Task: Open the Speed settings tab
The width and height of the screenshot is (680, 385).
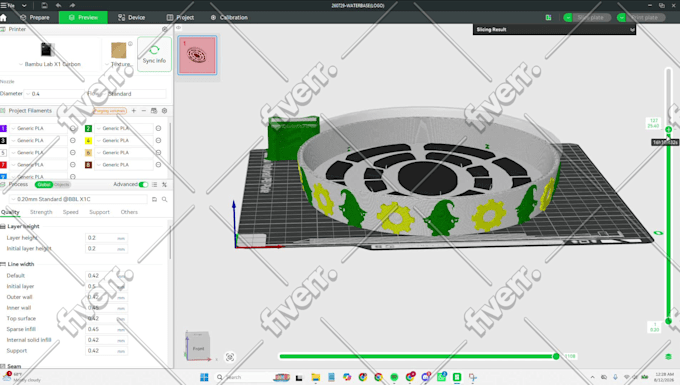Action: [71, 212]
